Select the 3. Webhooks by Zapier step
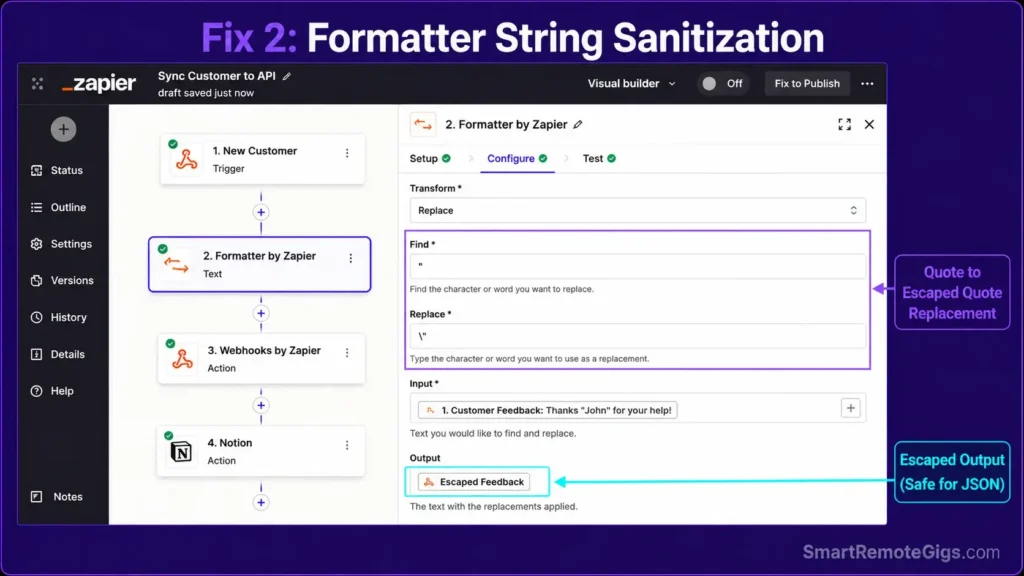This screenshot has width=1024, height=576. click(261, 359)
